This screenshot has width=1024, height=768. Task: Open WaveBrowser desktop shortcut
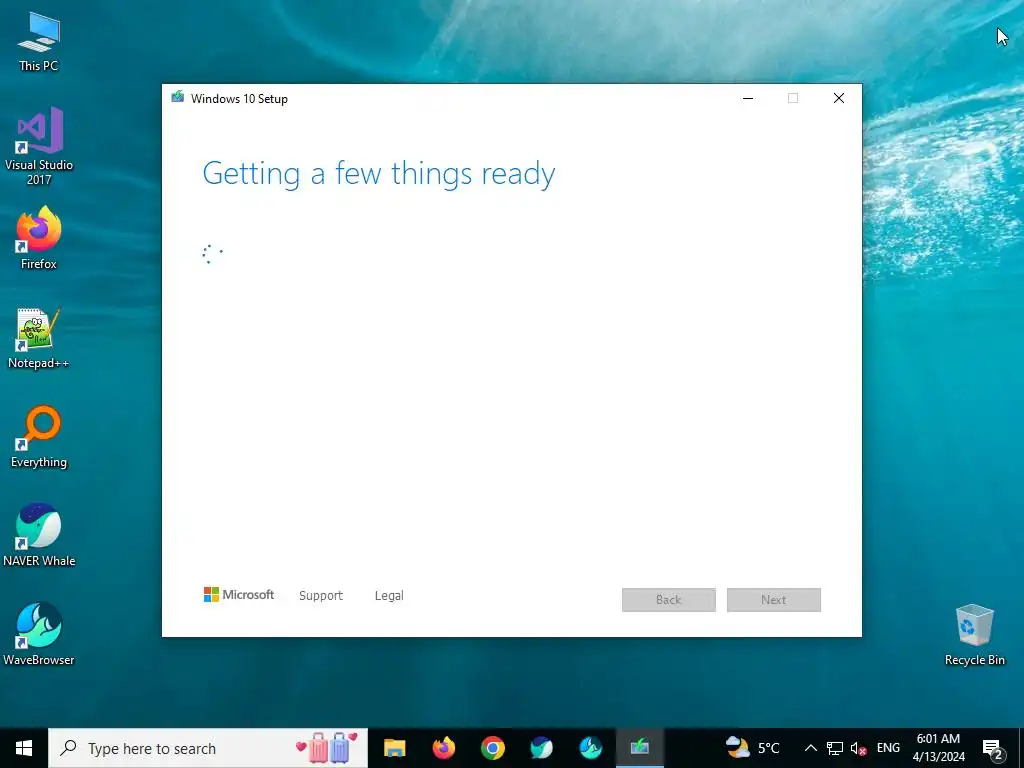pyautogui.click(x=39, y=634)
